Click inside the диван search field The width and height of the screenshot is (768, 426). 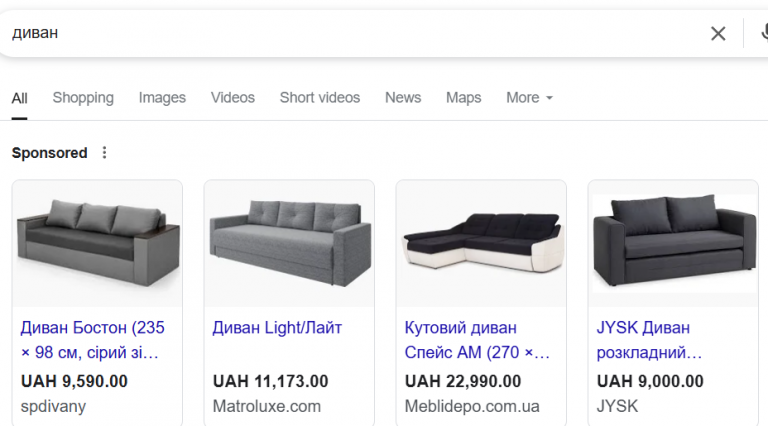pos(353,33)
